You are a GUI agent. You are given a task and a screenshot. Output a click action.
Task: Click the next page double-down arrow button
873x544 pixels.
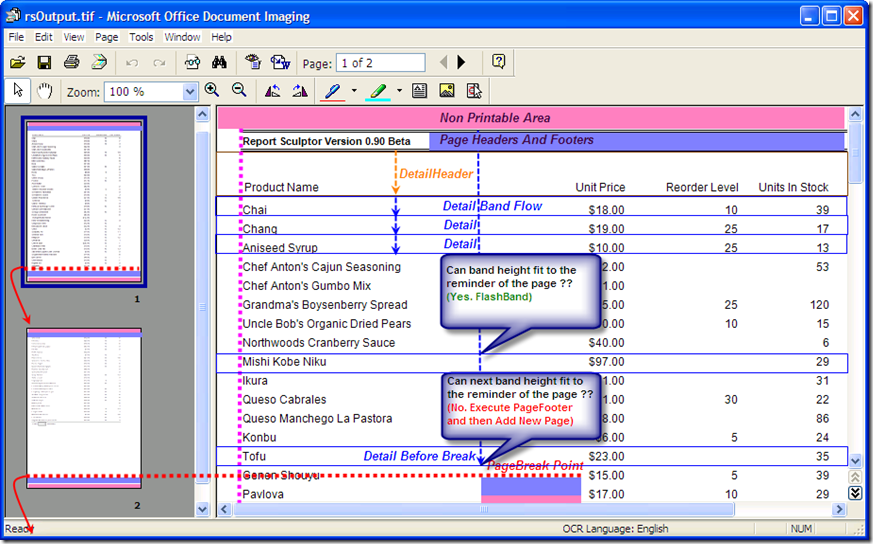coord(855,493)
